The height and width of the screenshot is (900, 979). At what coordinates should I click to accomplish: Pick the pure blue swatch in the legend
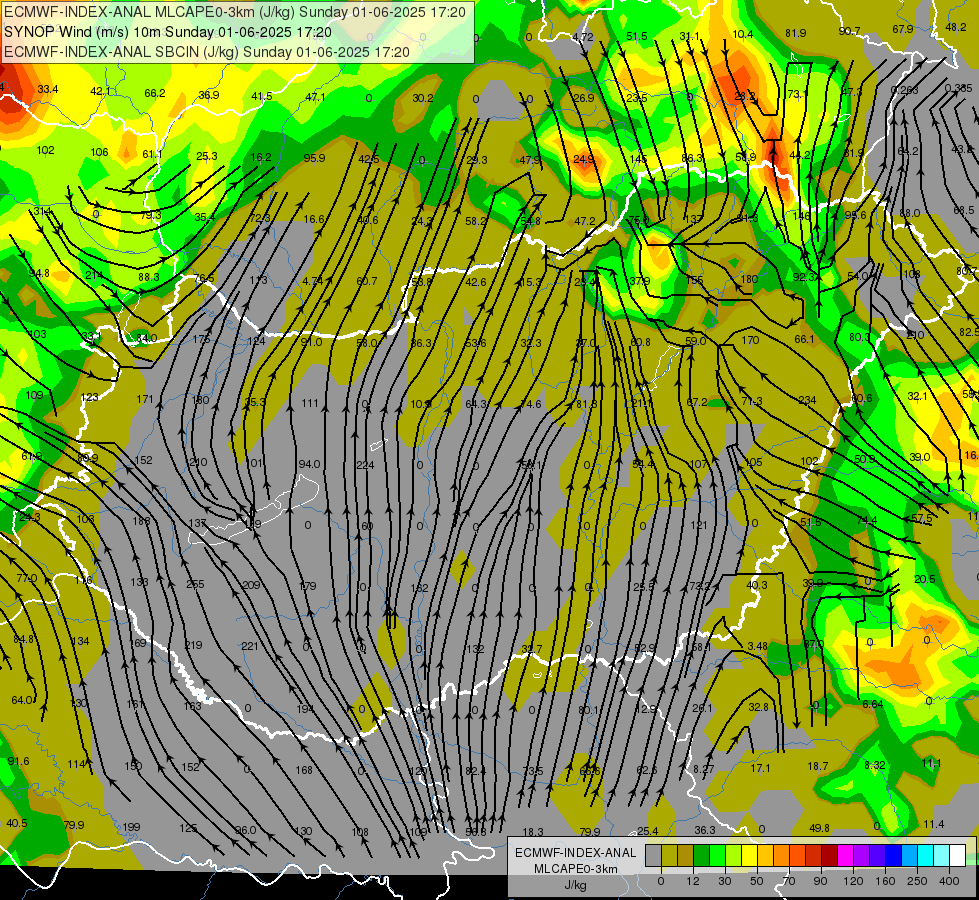(x=894, y=856)
